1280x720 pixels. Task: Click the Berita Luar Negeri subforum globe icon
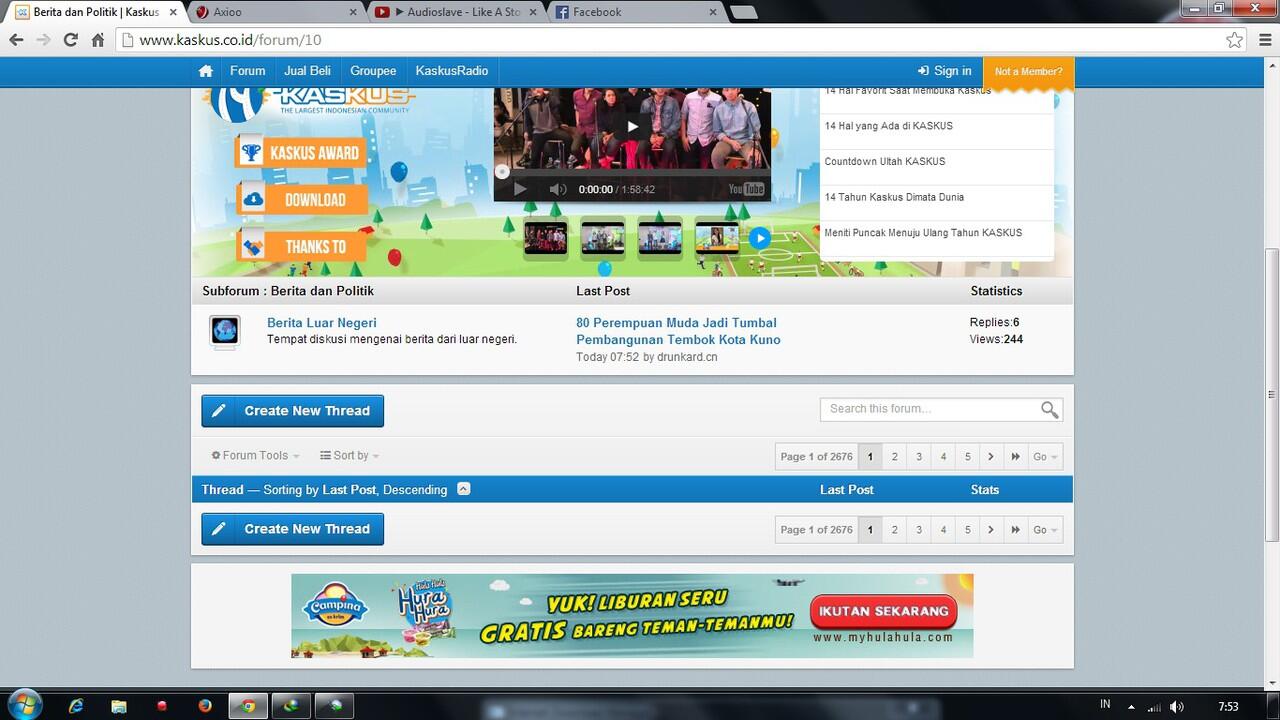tap(224, 331)
